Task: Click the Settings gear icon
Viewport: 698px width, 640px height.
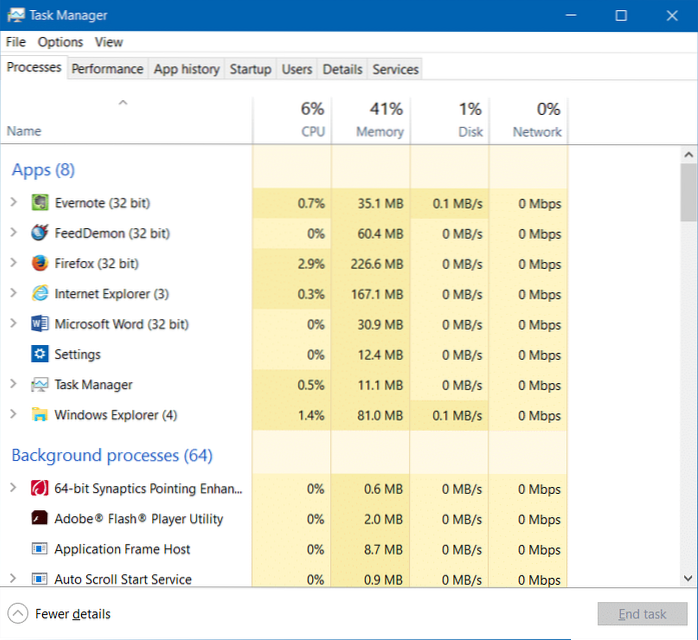Action: [x=40, y=354]
